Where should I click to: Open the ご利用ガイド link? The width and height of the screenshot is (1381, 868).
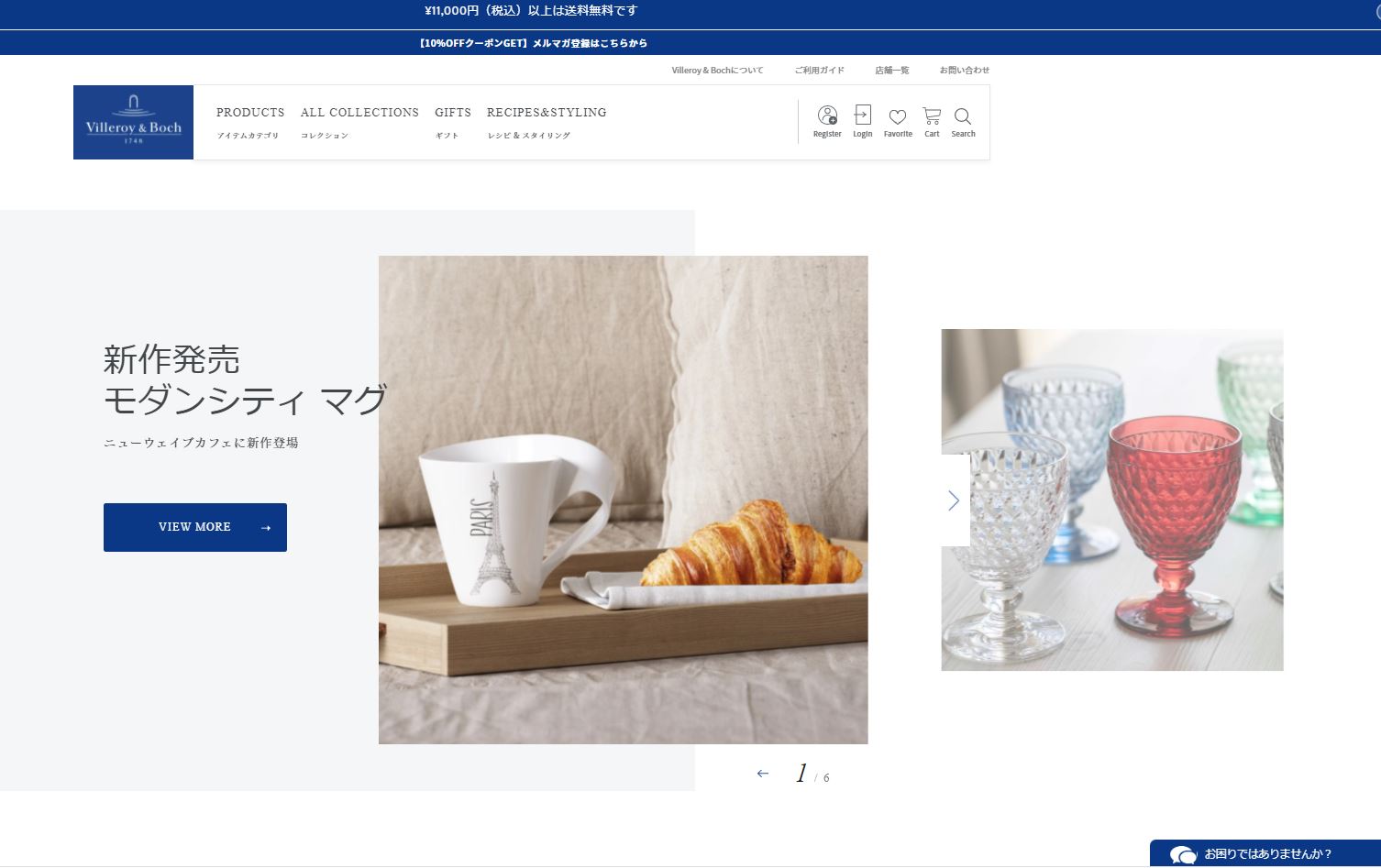point(819,71)
